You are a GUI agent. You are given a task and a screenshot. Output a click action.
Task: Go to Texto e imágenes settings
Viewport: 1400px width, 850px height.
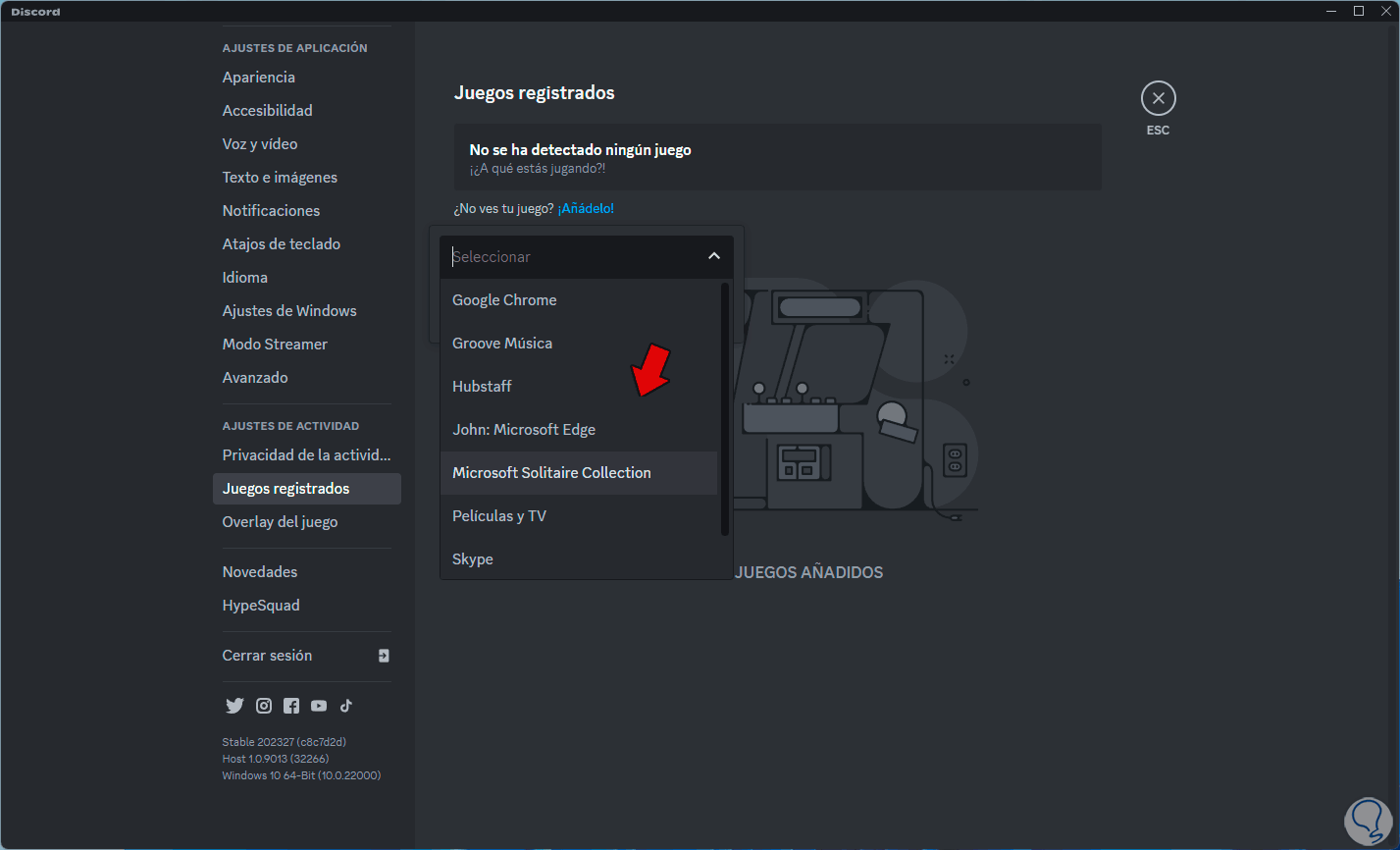307,178
